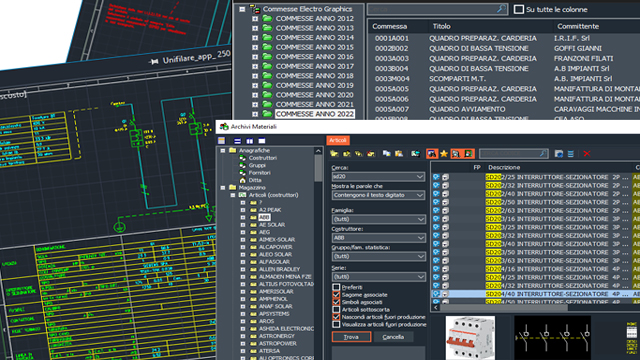Screen dimensions: 640x360
Task: Select the horizontal split view icon in Archivi Materiali
Action: pyautogui.click(x=238, y=141)
